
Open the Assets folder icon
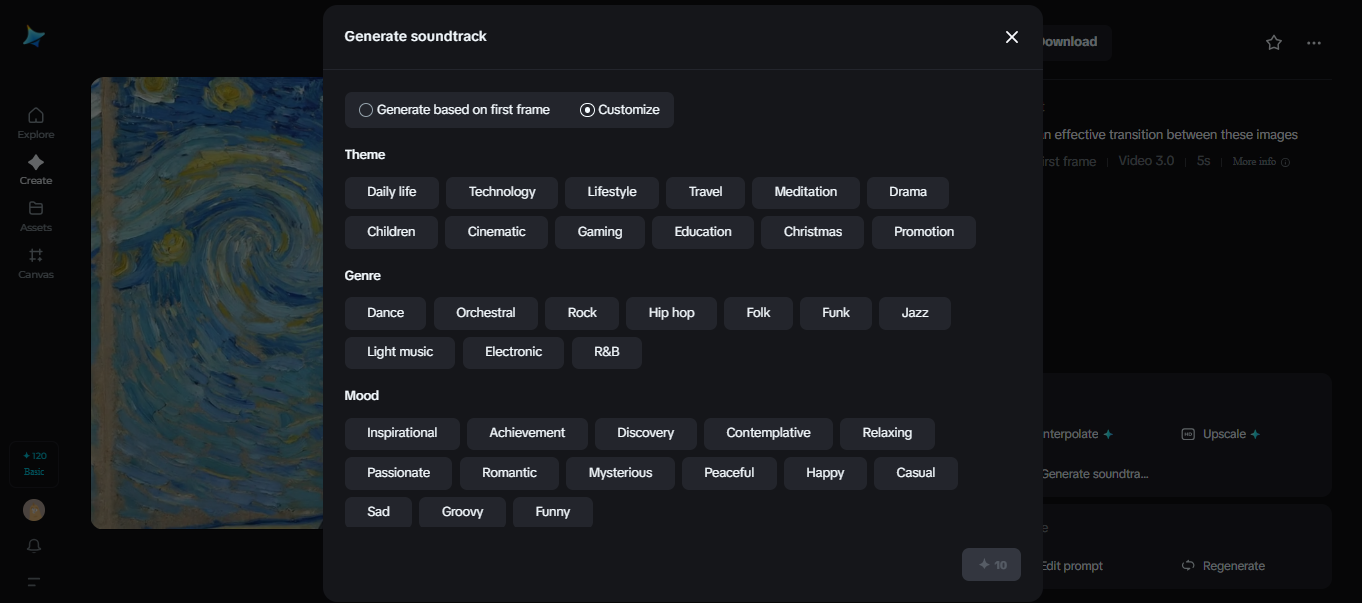point(35,209)
